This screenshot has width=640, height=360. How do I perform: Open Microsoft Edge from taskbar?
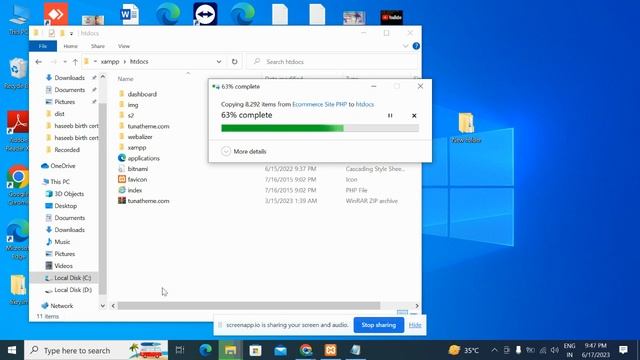click(x=205, y=350)
